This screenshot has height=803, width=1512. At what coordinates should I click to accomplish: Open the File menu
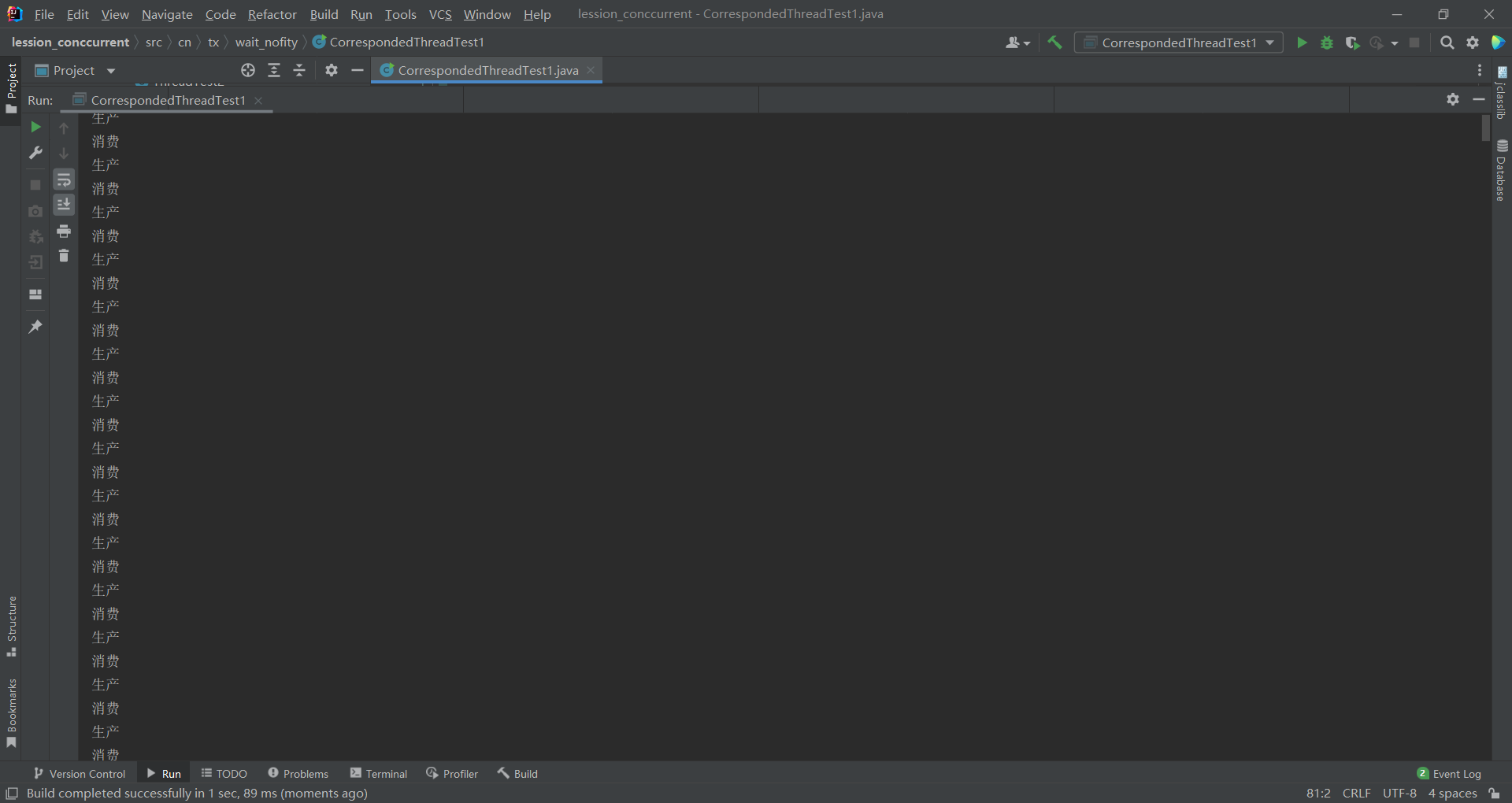tap(44, 14)
